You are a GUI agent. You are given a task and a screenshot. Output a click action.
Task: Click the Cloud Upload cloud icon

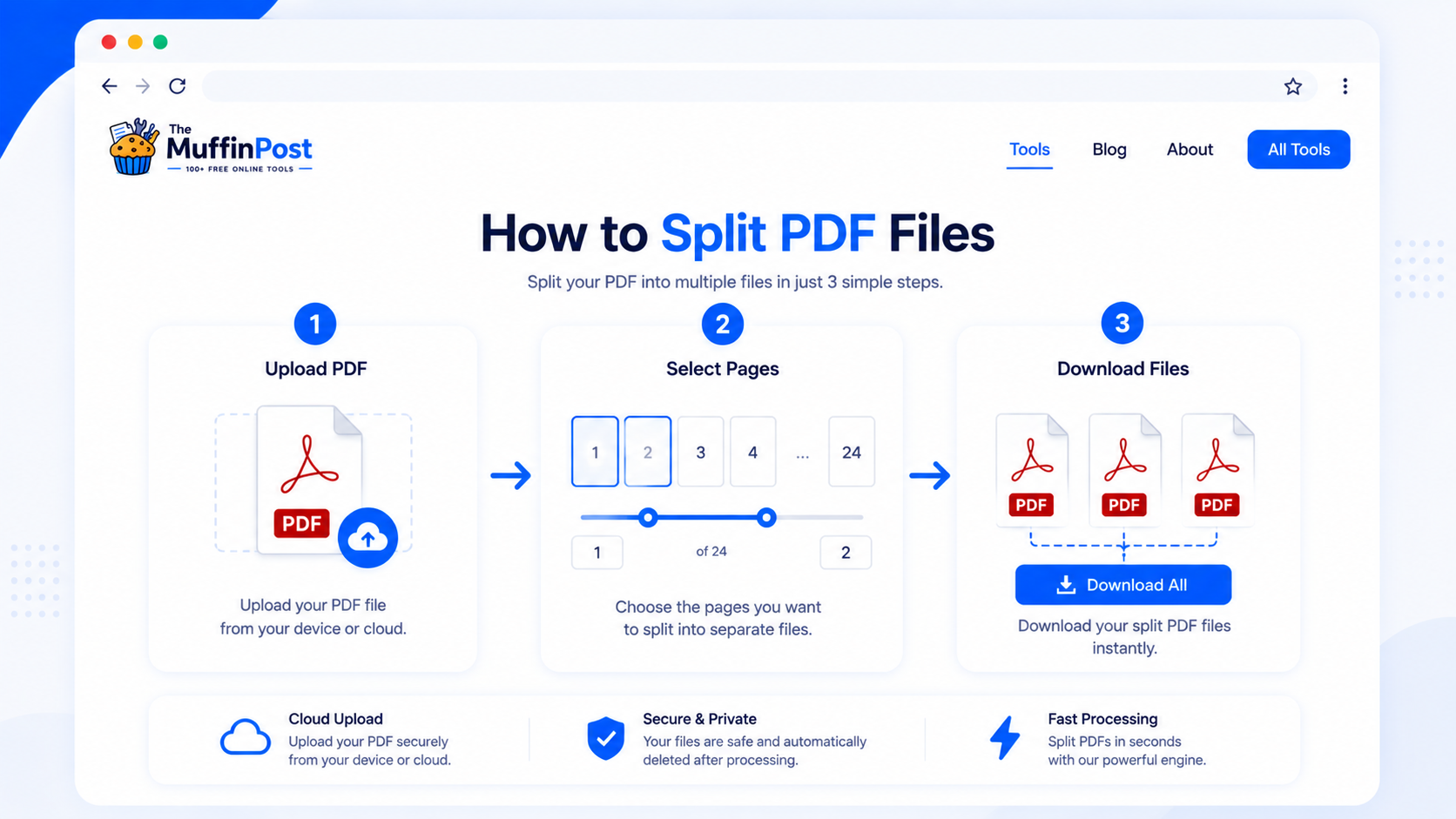tap(245, 737)
